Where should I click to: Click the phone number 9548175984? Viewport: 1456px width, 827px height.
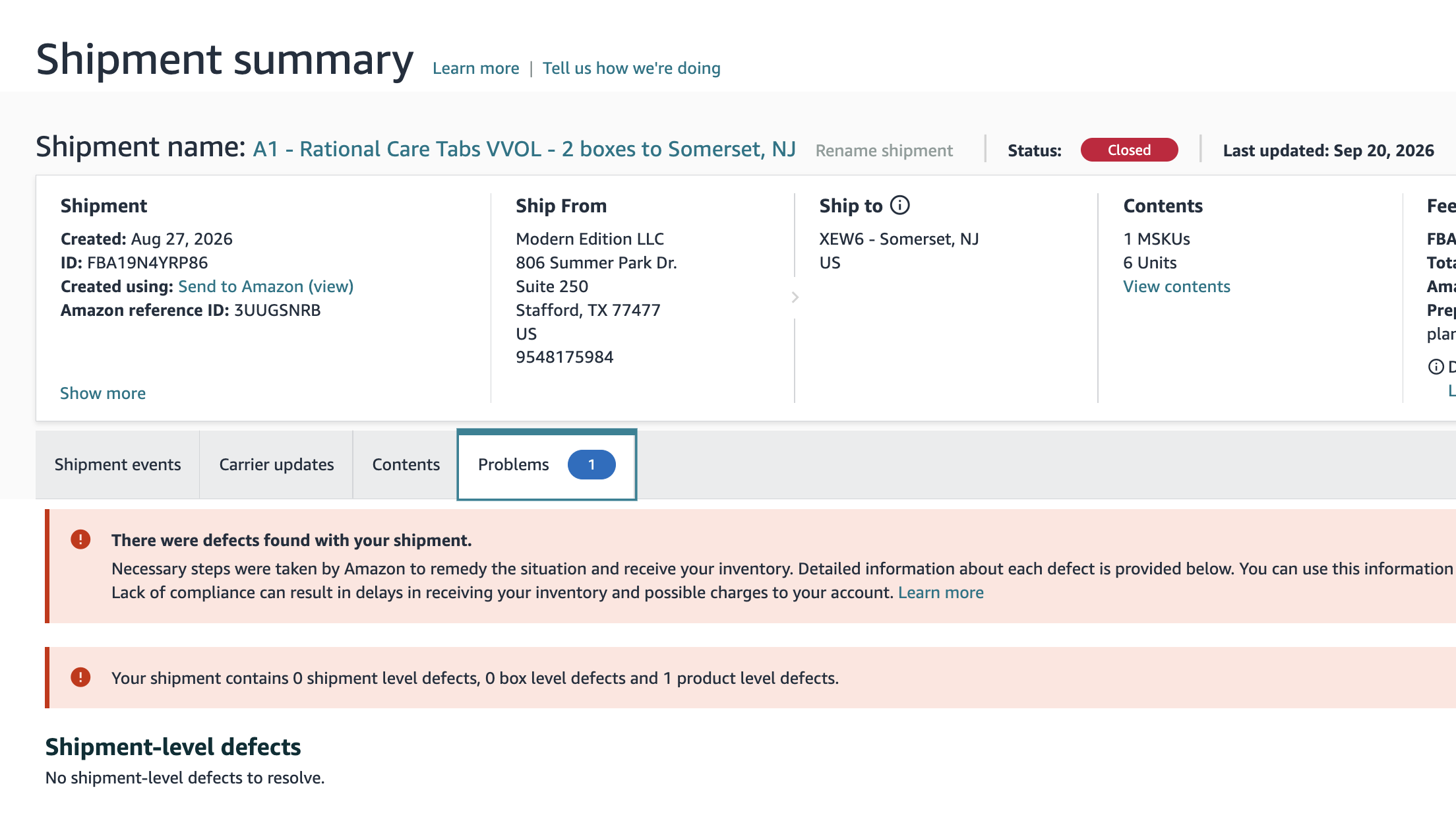[564, 357]
